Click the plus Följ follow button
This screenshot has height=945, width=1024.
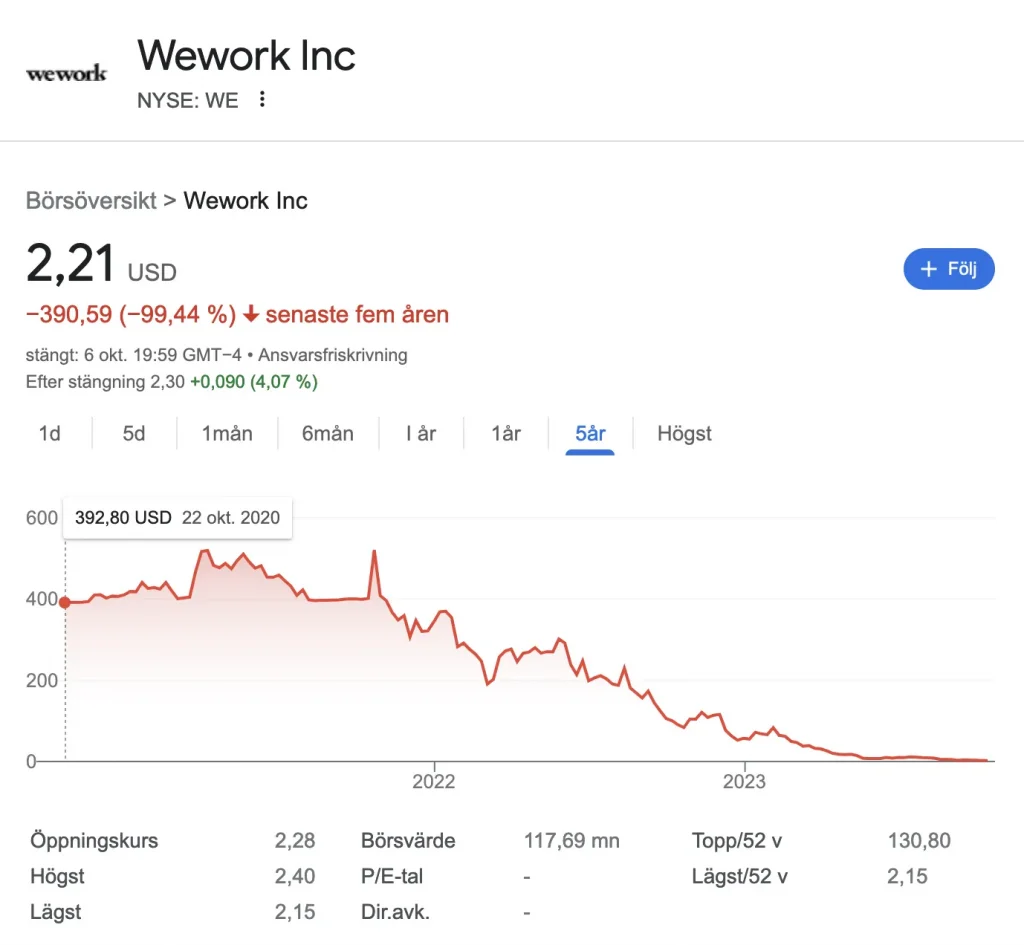point(948,268)
